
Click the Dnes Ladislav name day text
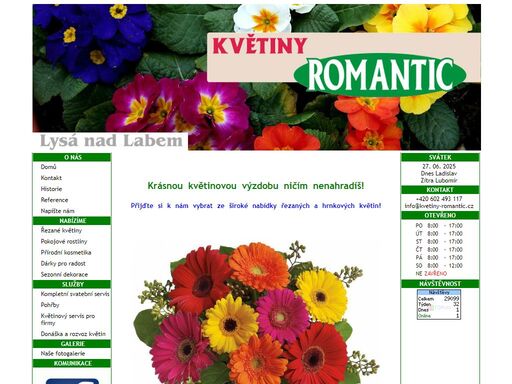pos(439,173)
